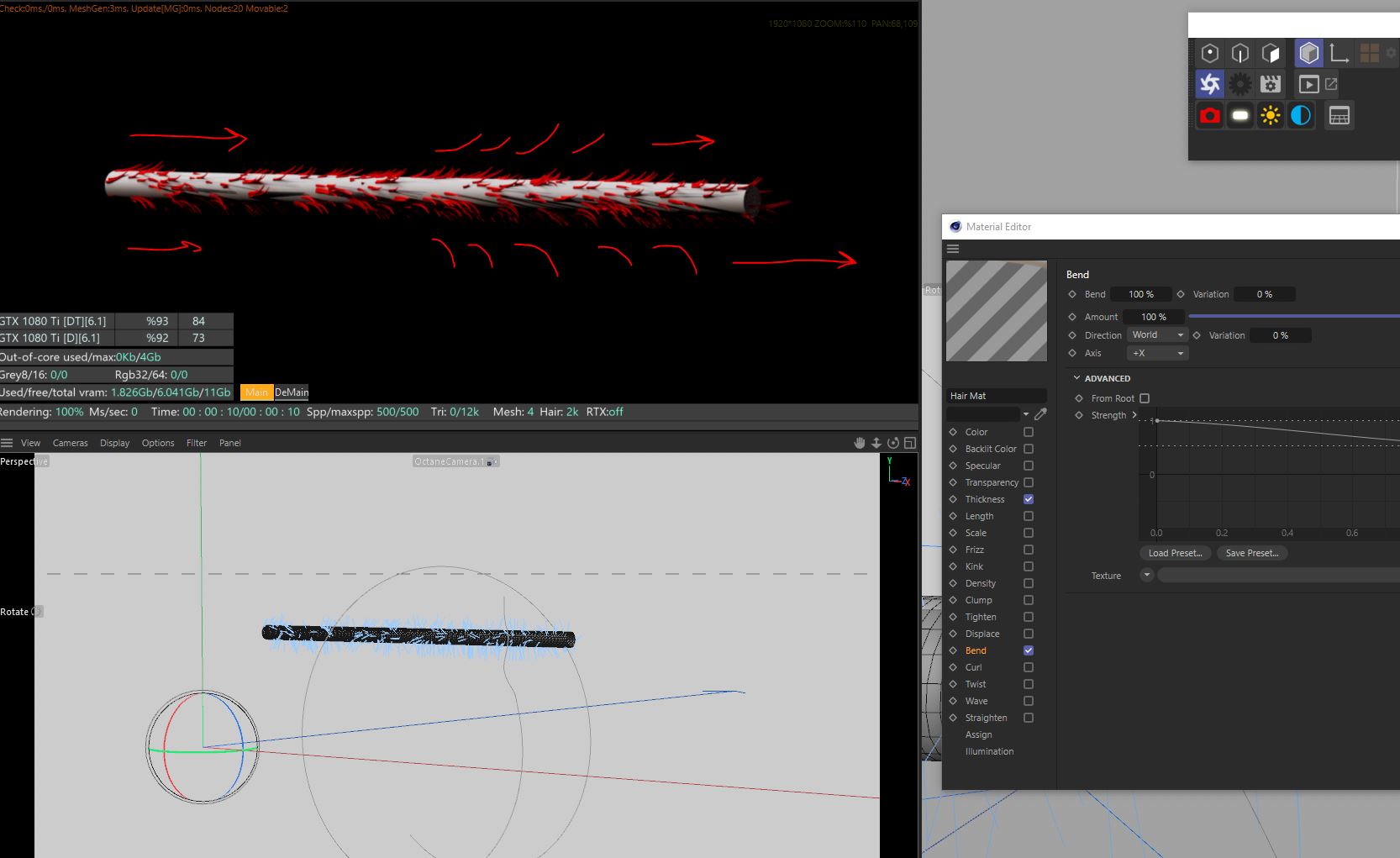Image resolution: width=1400 pixels, height=858 pixels.
Task: Click the Amount slider bar
Action: [x=1294, y=317]
